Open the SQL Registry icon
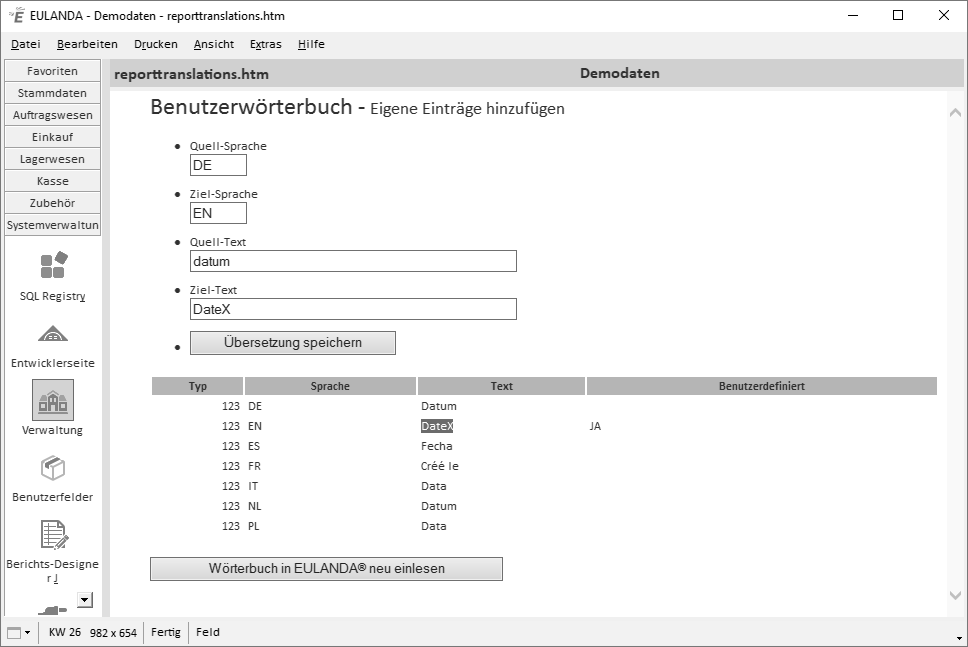Viewport: 968px width, 647px height. click(x=53, y=265)
